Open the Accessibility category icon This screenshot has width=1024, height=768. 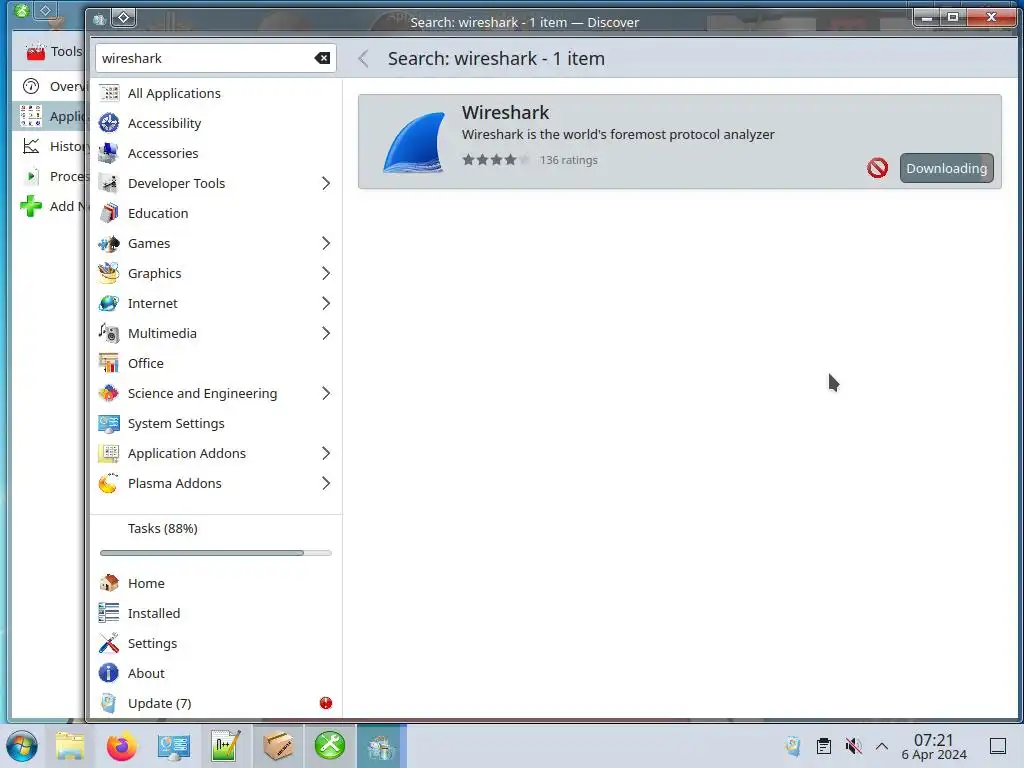tap(109, 123)
